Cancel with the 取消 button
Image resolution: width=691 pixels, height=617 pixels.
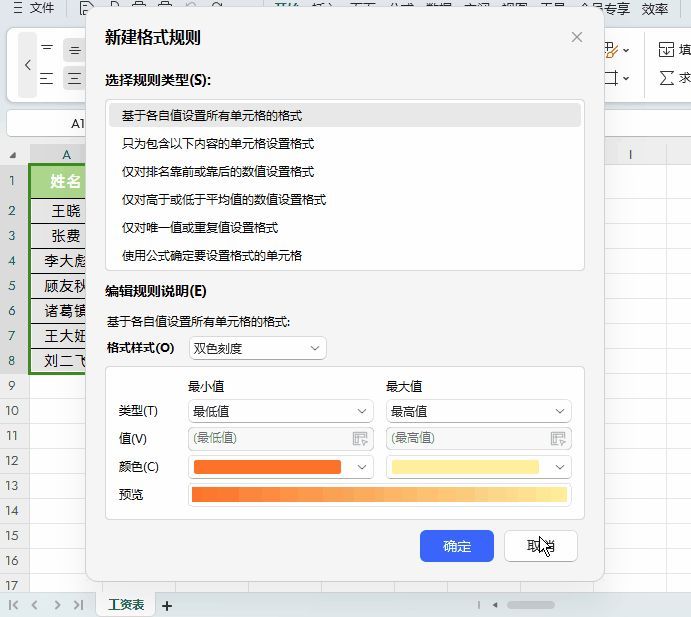tap(541, 546)
